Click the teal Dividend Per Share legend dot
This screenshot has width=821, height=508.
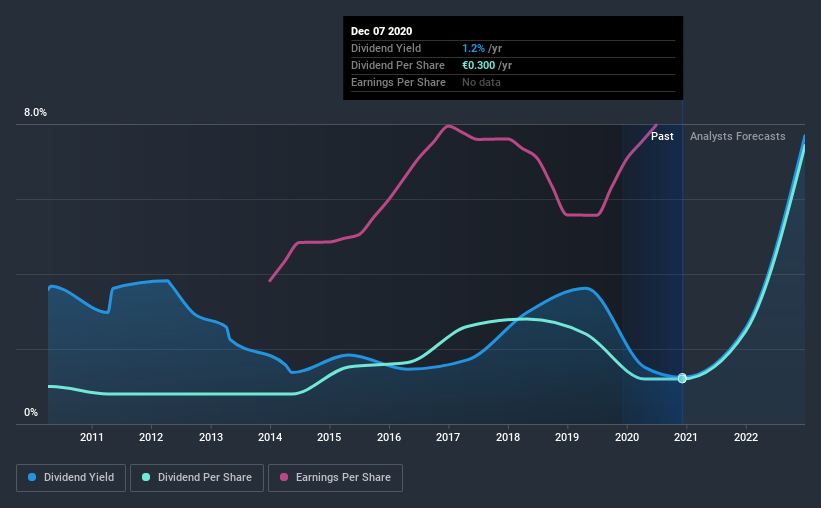(146, 477)
